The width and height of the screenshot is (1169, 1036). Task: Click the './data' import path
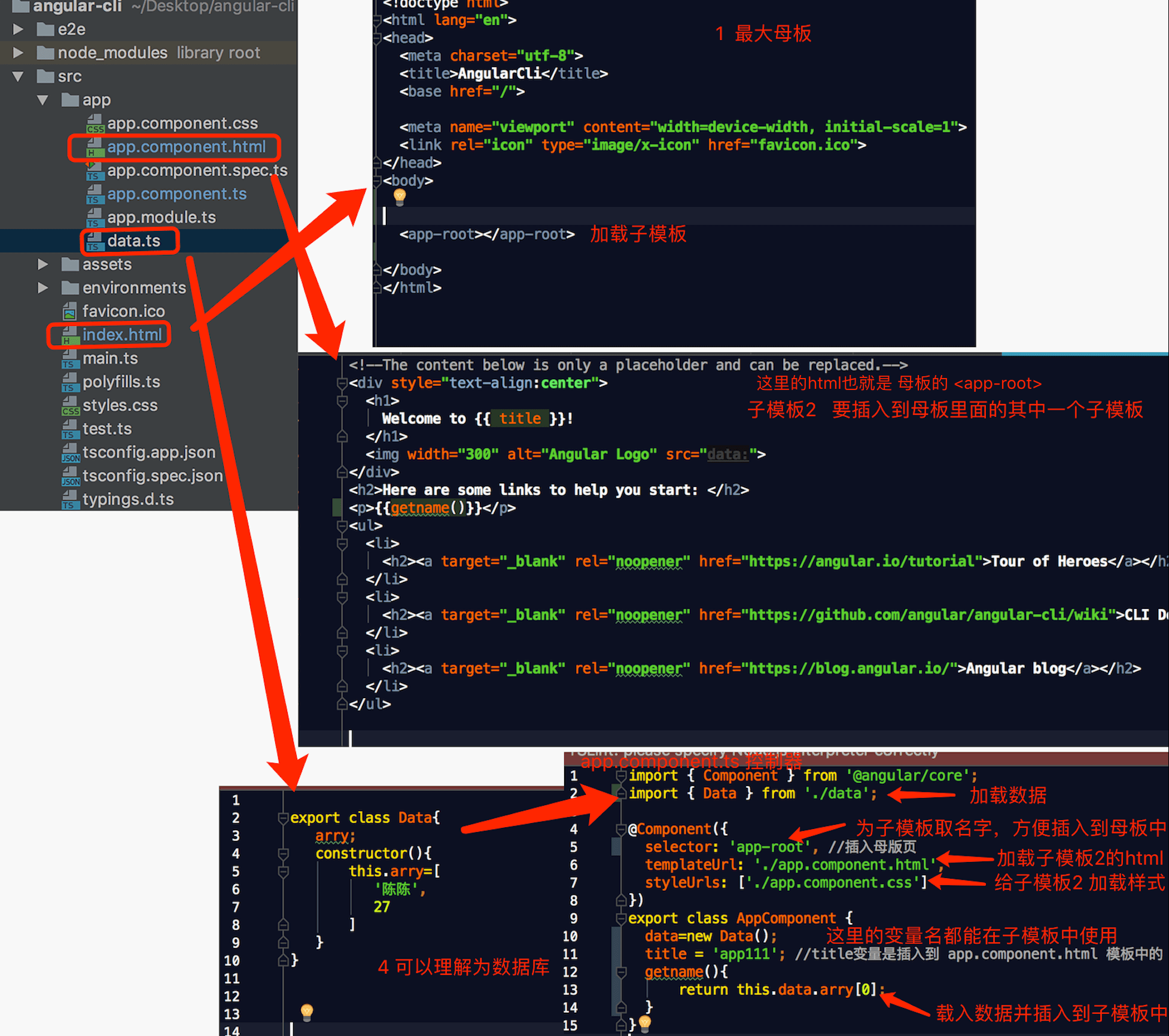[836, 794]
